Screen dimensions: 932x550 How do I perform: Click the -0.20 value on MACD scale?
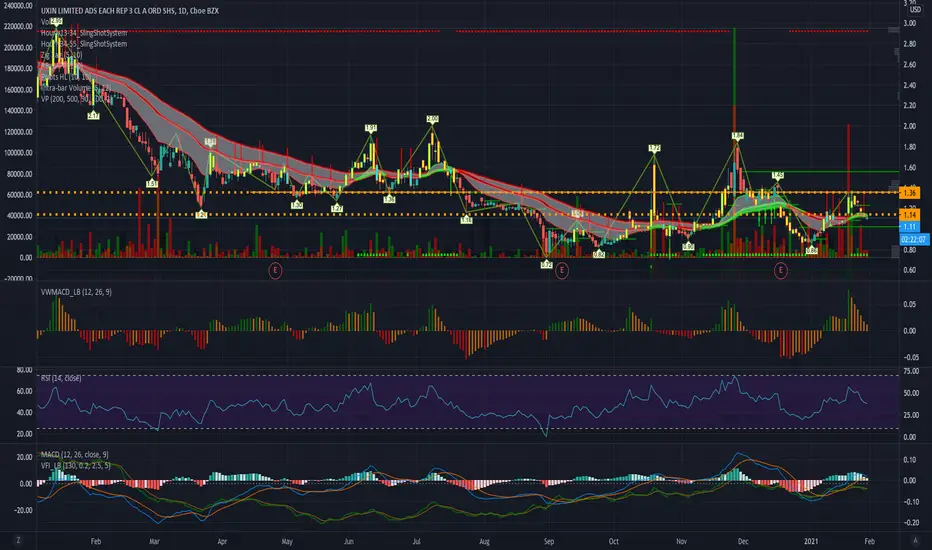click(911, 523)
